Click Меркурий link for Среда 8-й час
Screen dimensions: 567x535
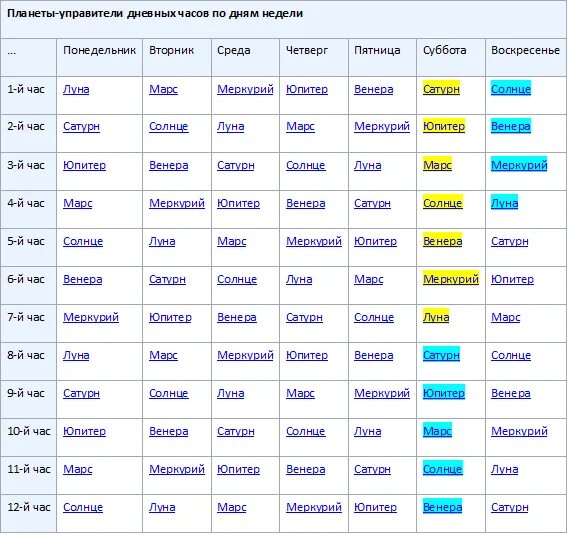click(245, 355)
